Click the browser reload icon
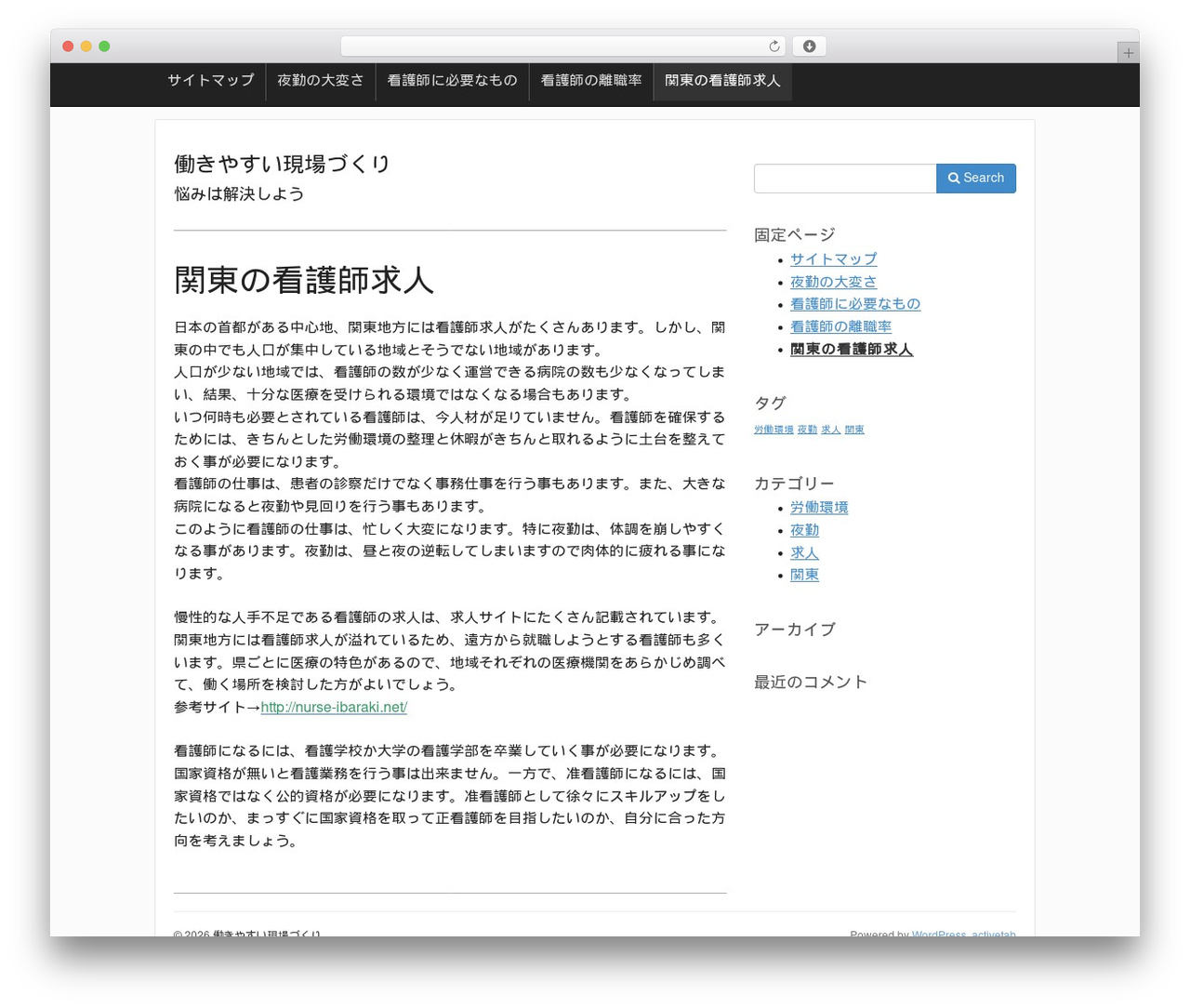1190x1008 pixels. 774,46
